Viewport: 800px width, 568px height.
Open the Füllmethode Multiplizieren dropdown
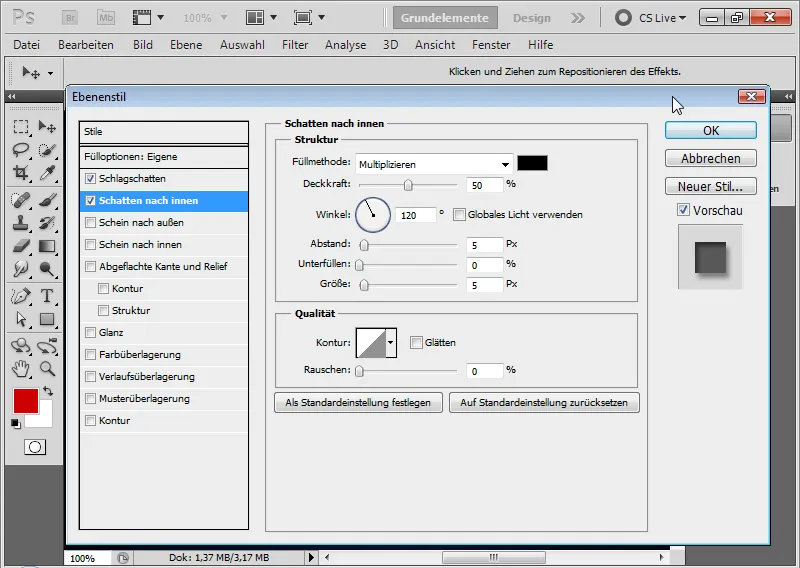pos(434,164)
